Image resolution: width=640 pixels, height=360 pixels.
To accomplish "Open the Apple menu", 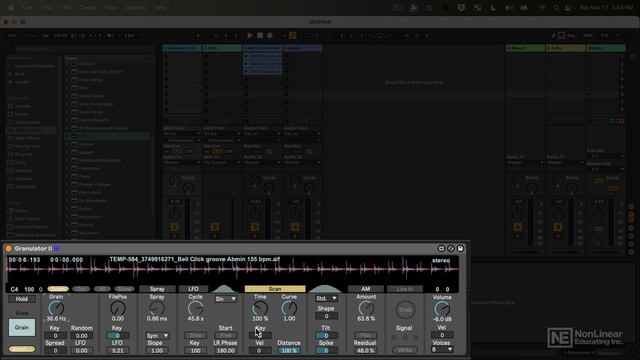I will pyautogui.click(x=11, y=8).
